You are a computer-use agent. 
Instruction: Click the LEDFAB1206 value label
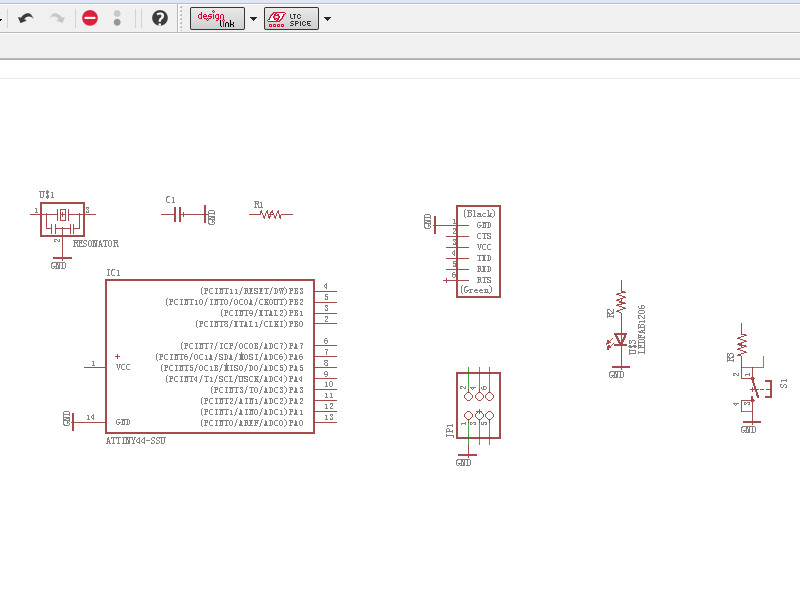[x=642, y=330]
